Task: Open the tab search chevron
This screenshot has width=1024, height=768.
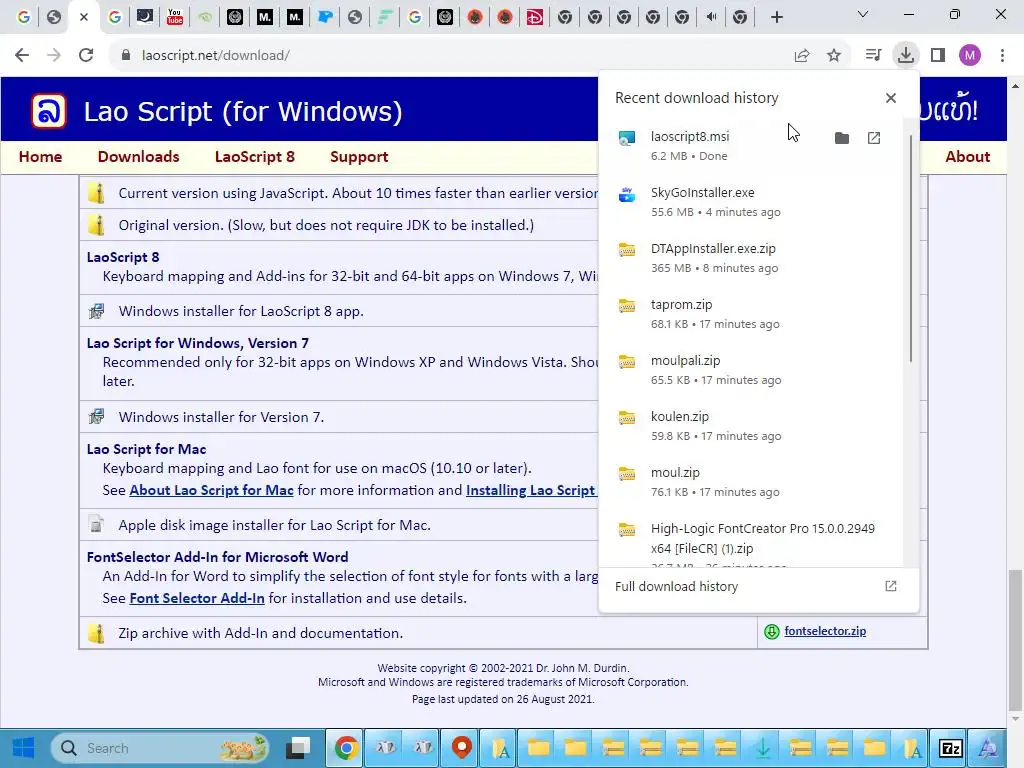Action: click(x=863, y=14)
